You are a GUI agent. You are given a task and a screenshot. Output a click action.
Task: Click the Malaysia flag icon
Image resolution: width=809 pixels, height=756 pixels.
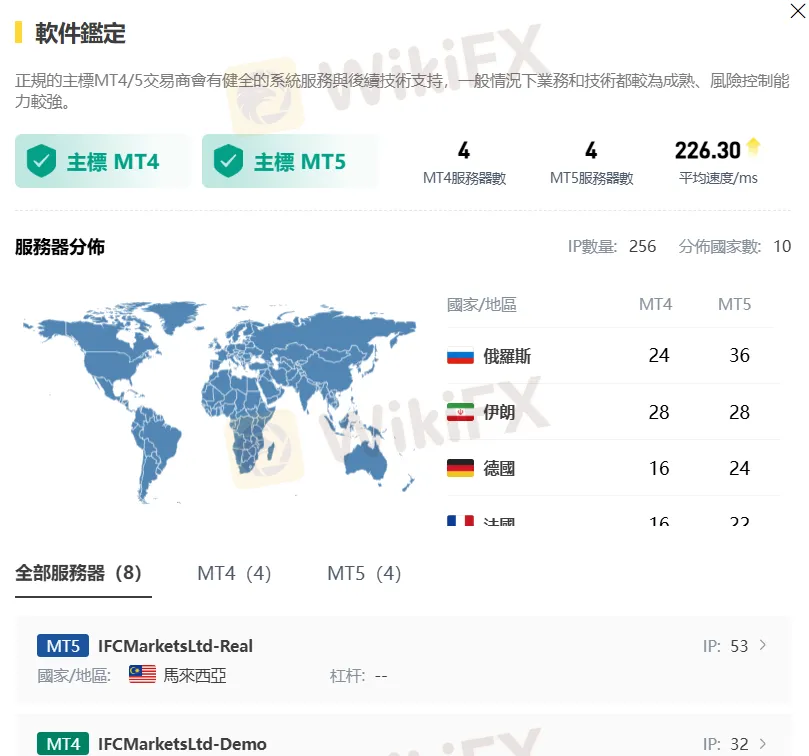pyautogui.click(x=142, y=674)
